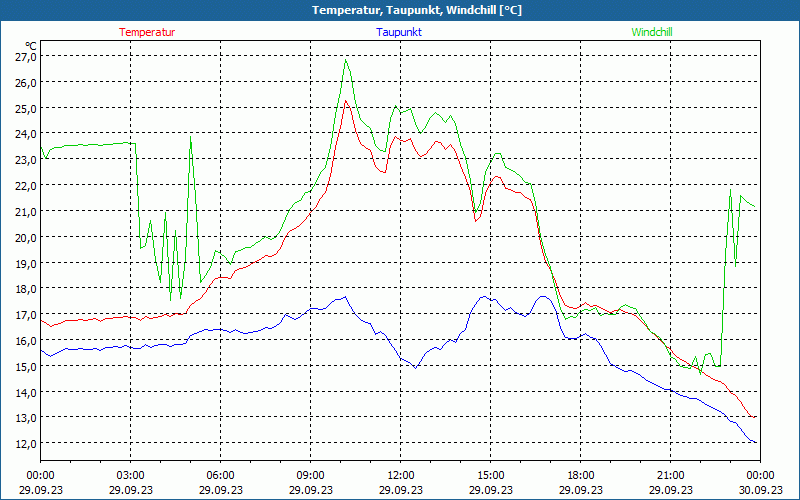
Task: Click the 16,0 y-axis value
Action: pyautogui.click(x=26, y=340)
